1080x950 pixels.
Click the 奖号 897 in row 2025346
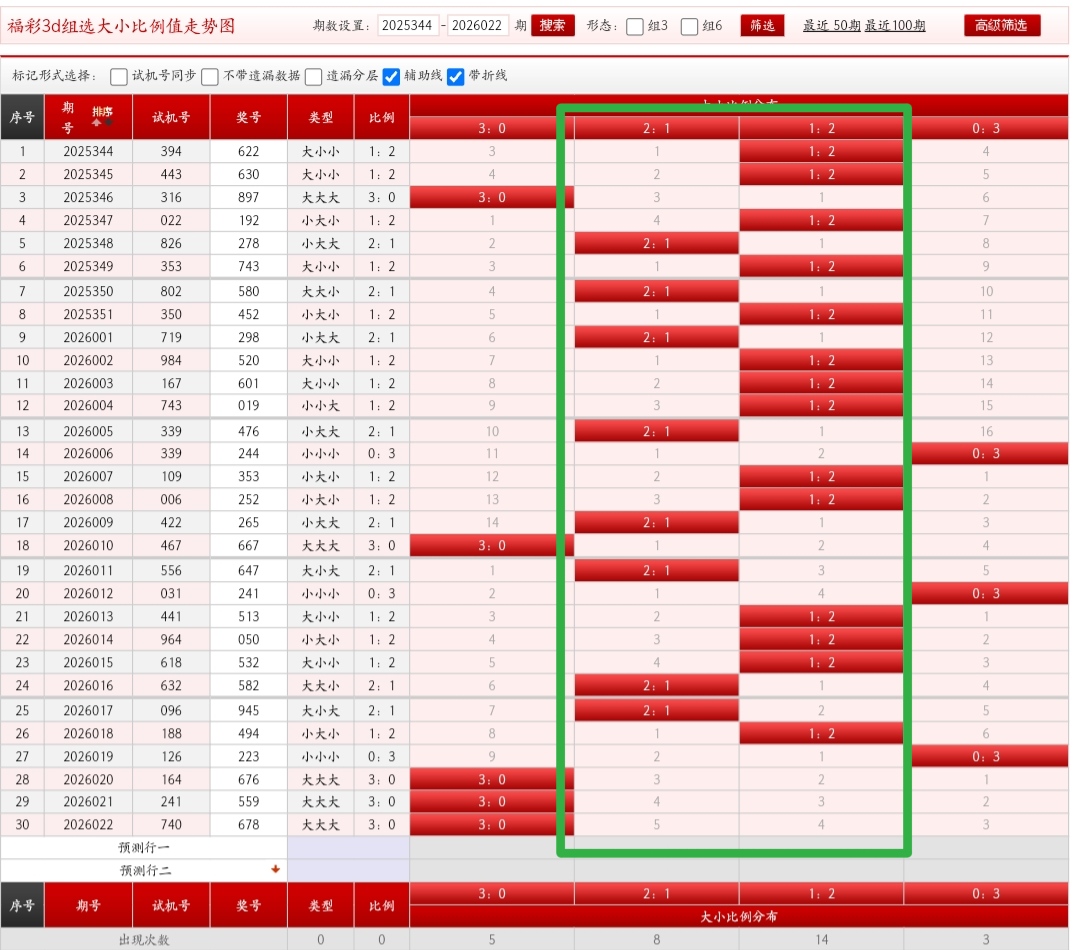click(x=249, y=198)
